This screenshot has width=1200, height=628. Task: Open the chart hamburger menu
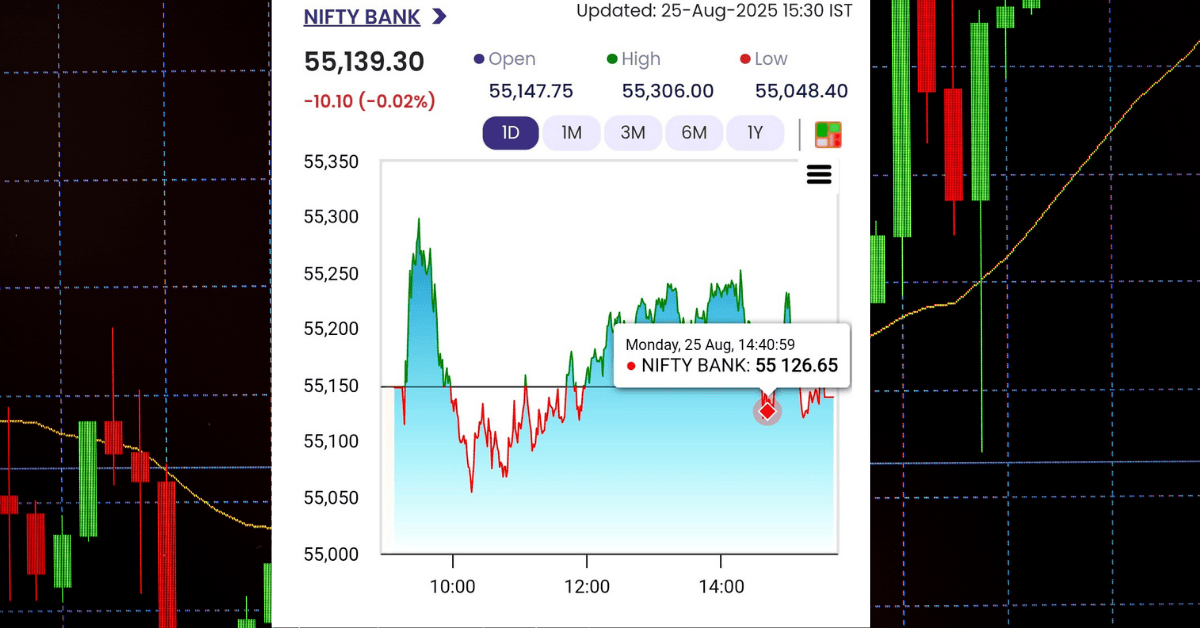point(818,175)
